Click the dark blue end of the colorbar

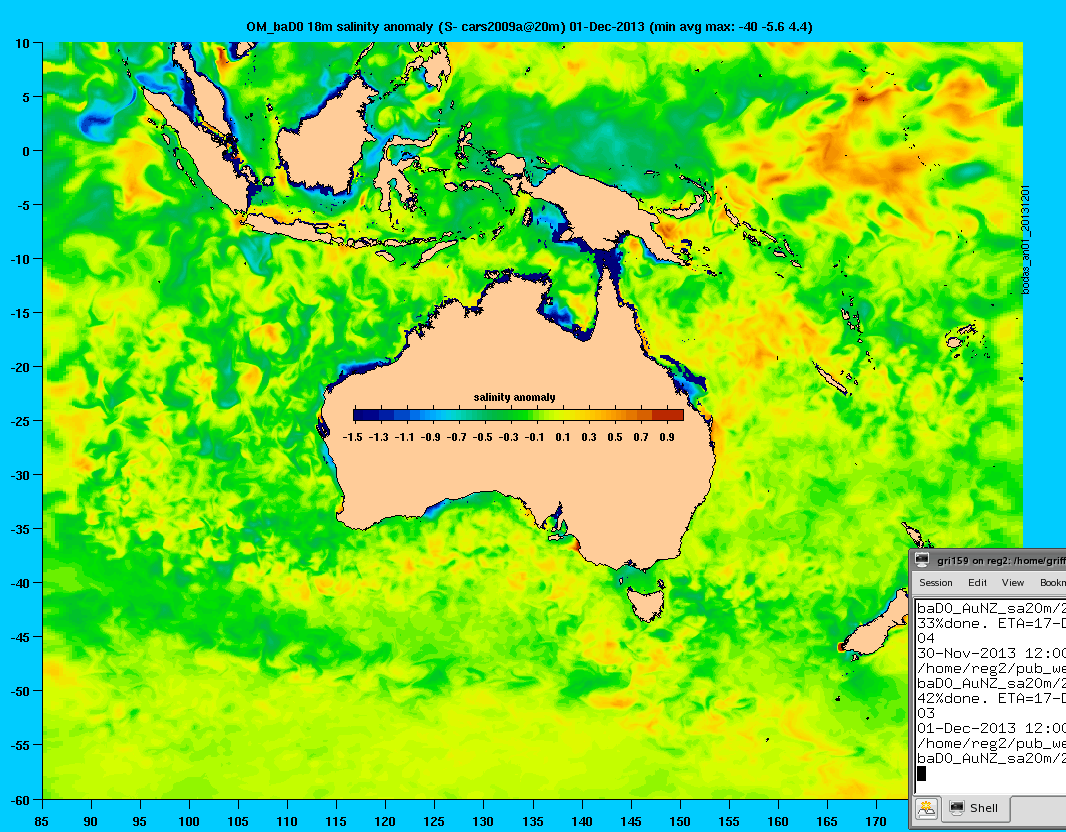coord(366,415)
